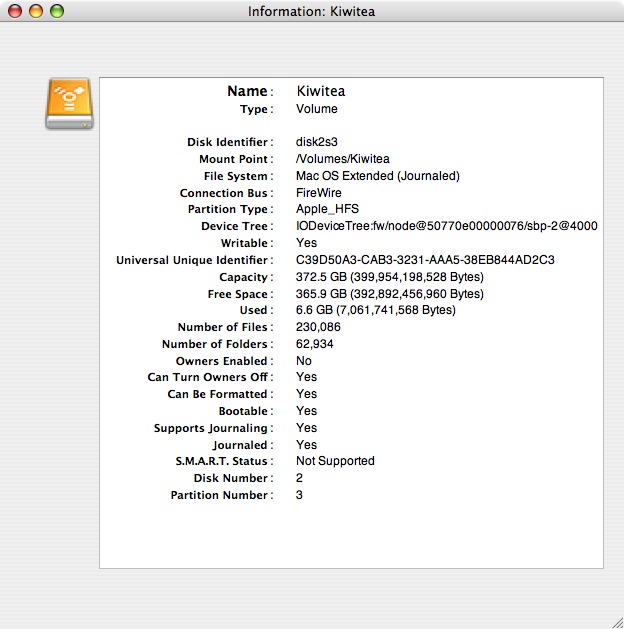Click the 'Yes' value beside Journaled
Viewport: 624px width, 629px height.
[x=306, y=444]
